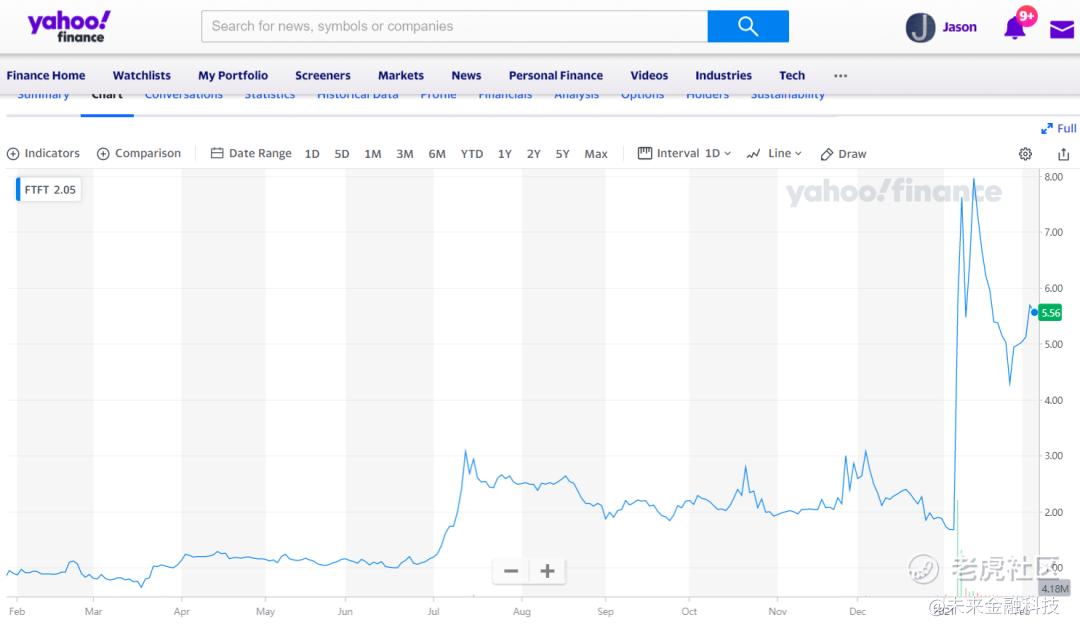1080x631 pixels.
Task: Open the more navigation options ellipsis
Action: coord(840,75)
